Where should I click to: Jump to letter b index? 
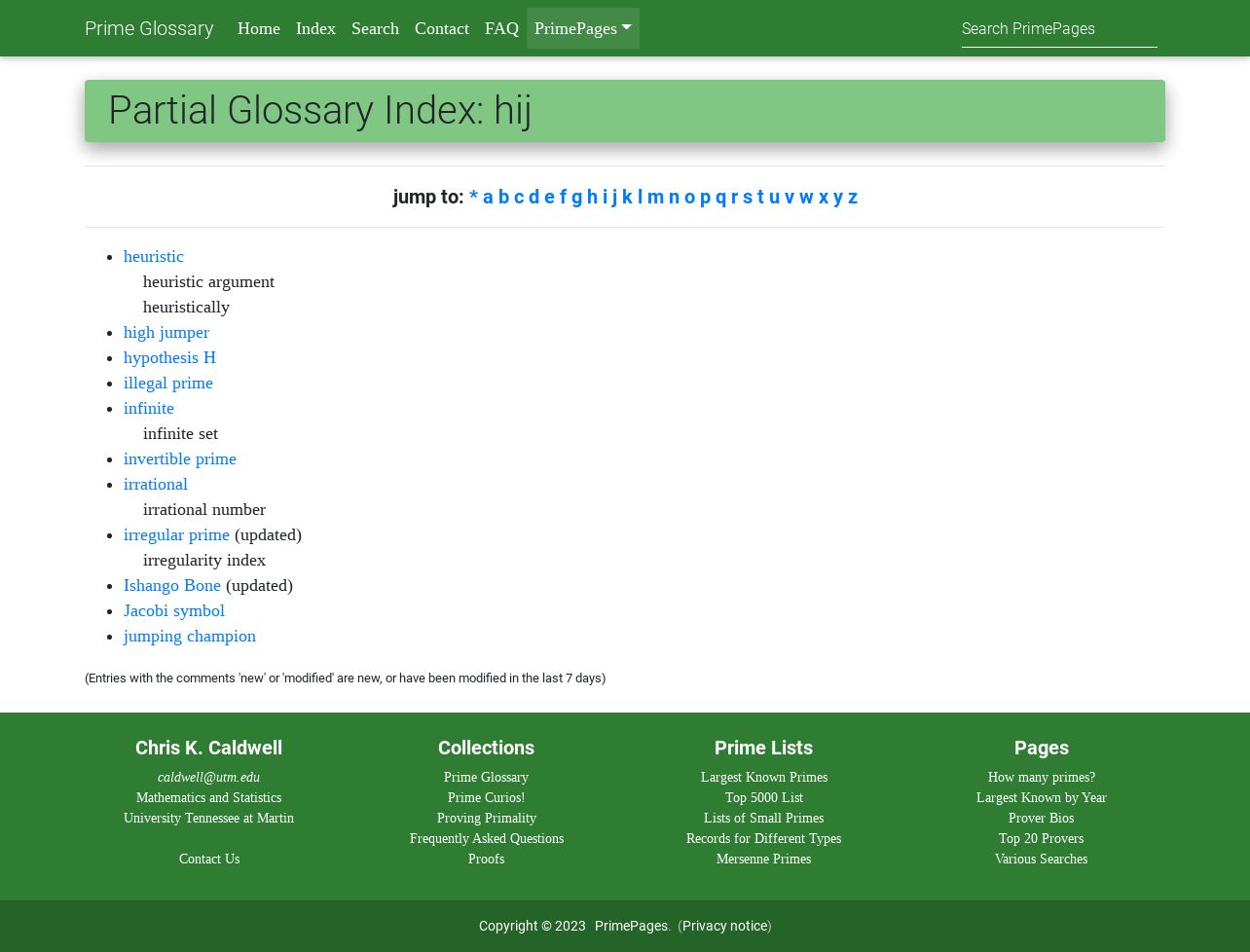503,198
